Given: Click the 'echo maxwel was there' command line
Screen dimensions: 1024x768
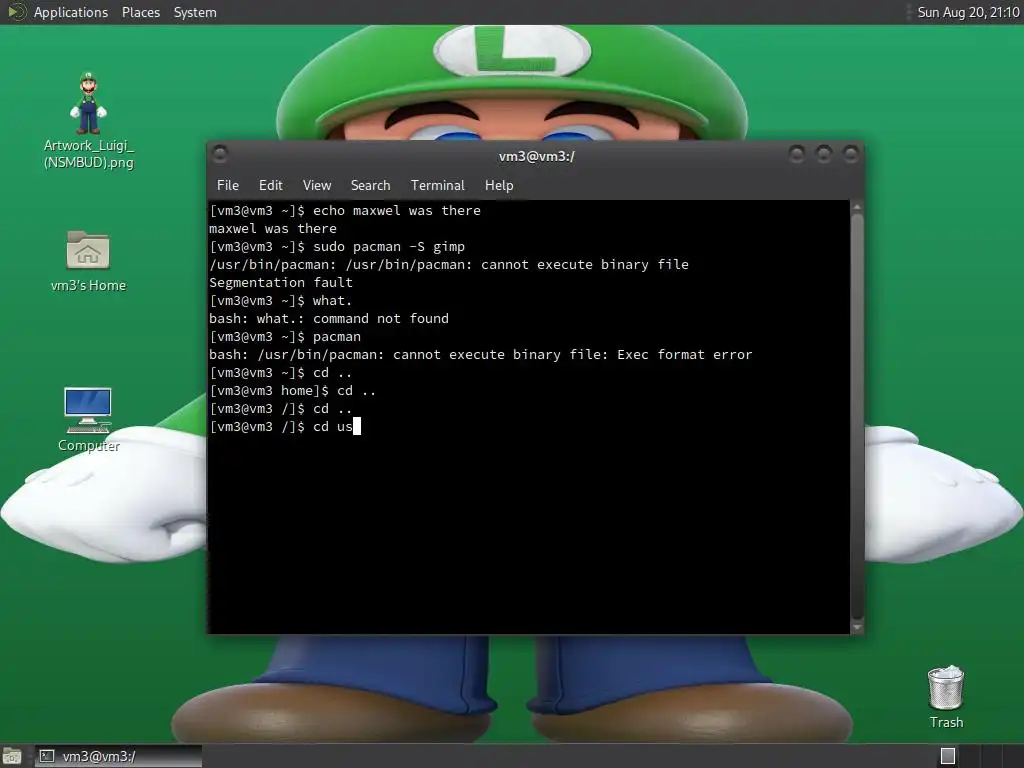Looking at the screenshot, I should click(345, 211).
